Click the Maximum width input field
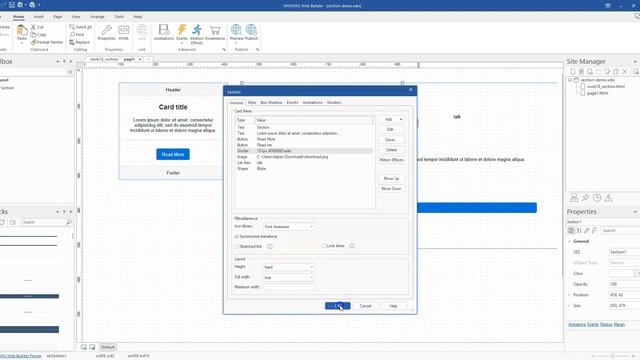The height and width of the screenshot is (360, 640). coord(289,287)
